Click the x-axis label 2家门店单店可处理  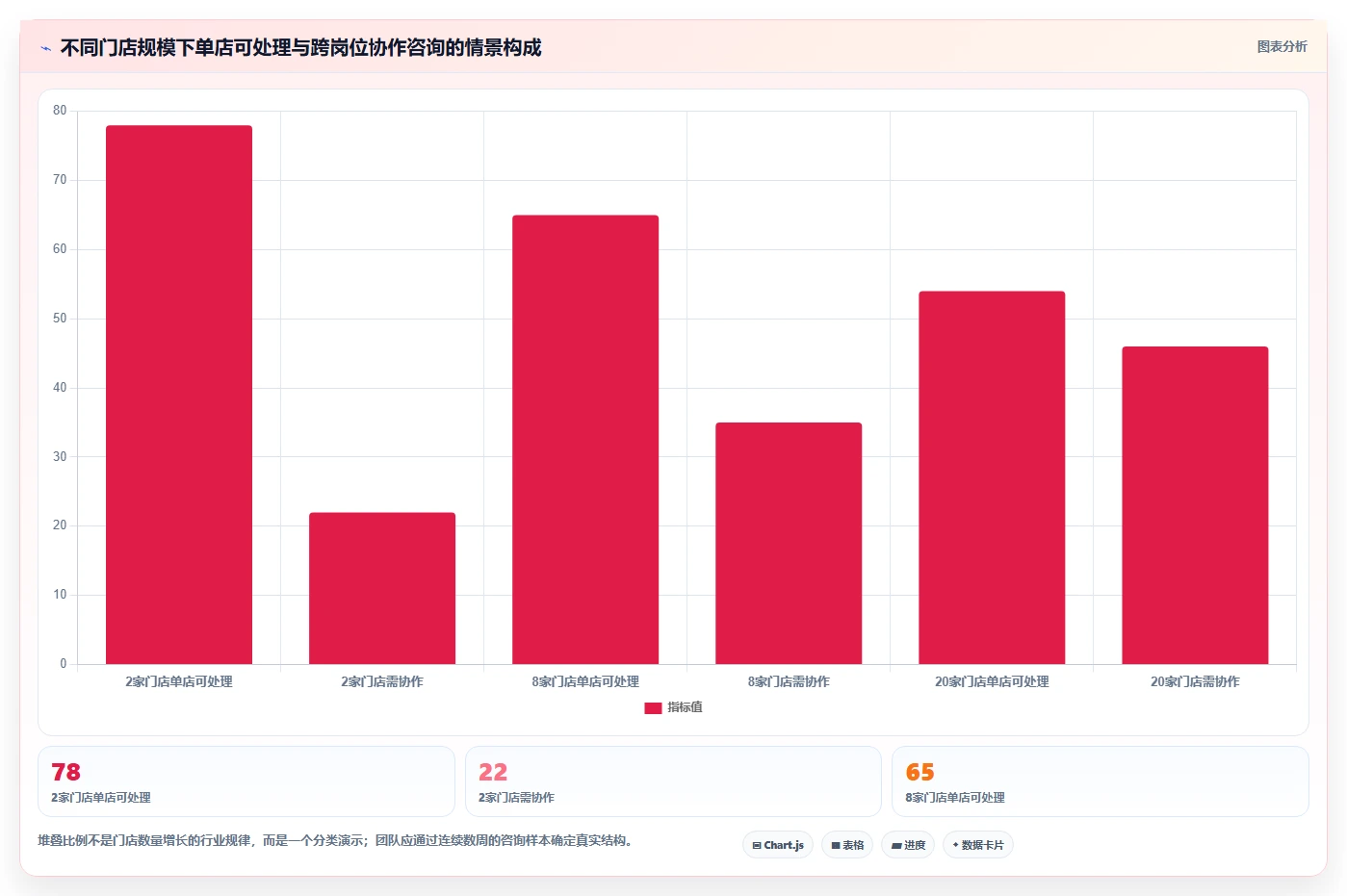179,681
